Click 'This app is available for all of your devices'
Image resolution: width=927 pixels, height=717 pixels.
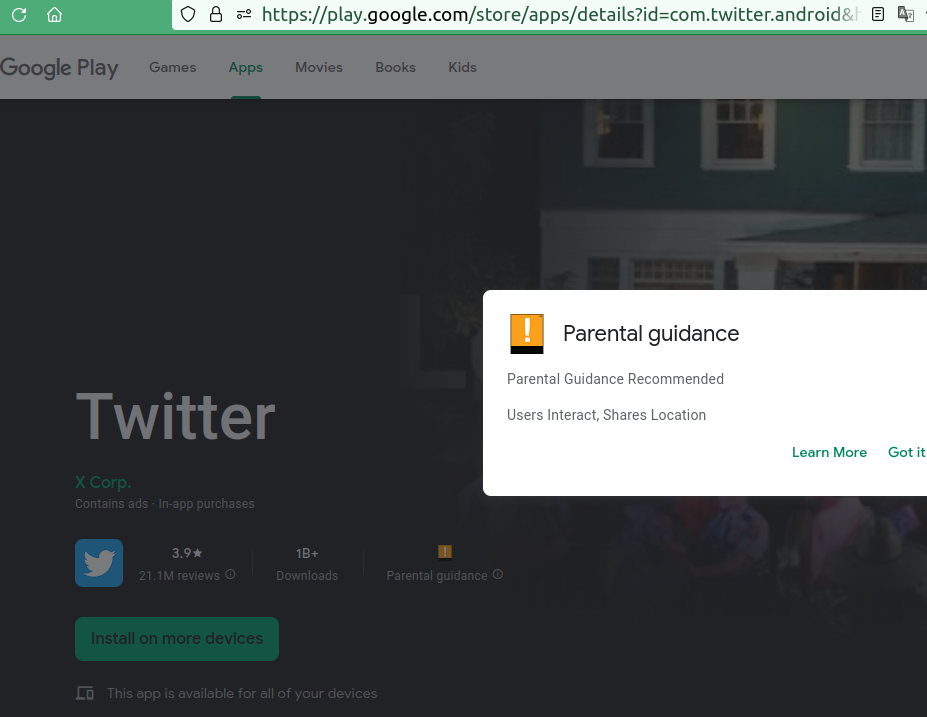[242, 693]
